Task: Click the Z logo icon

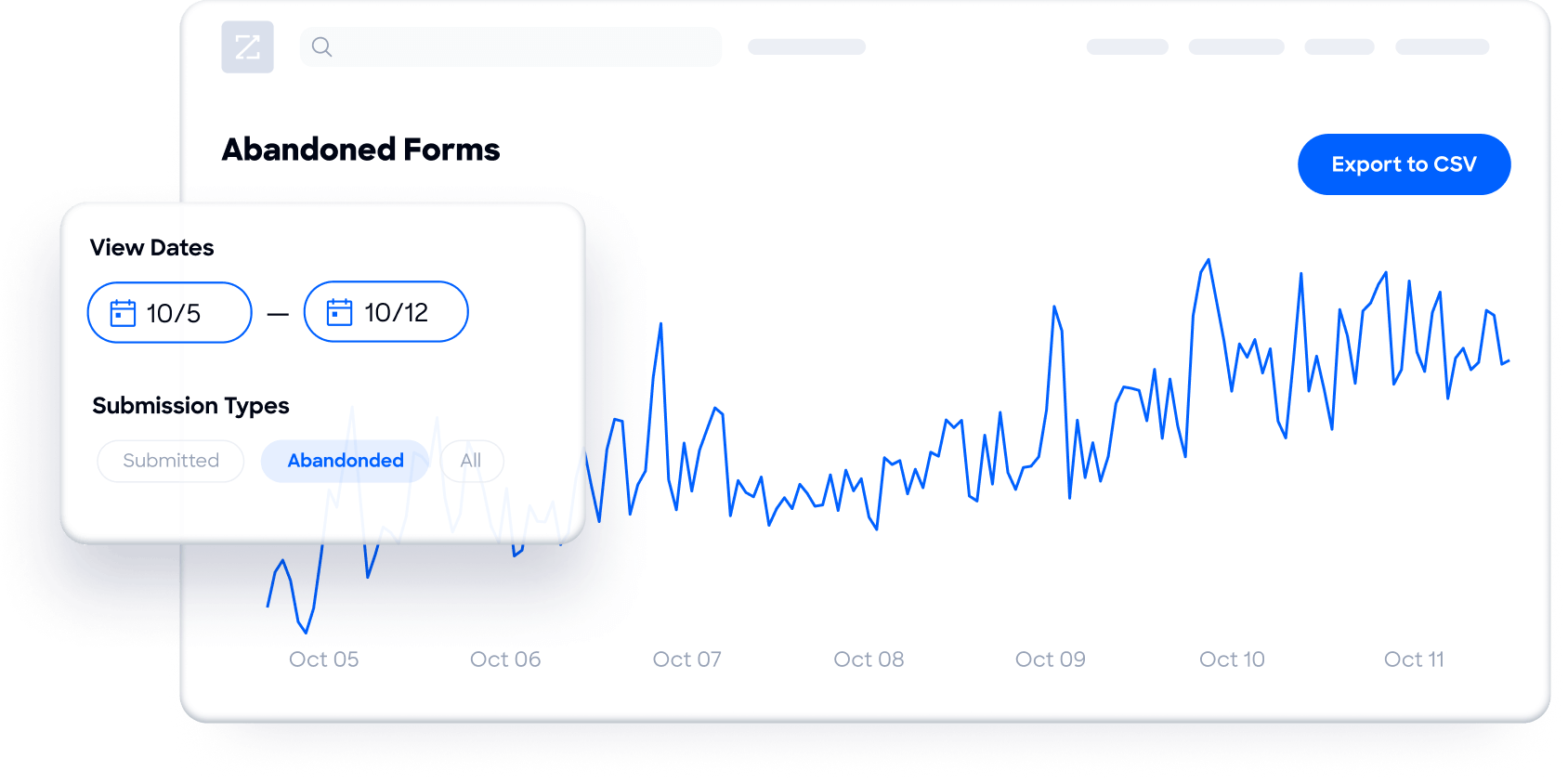Action: point(247,46)
